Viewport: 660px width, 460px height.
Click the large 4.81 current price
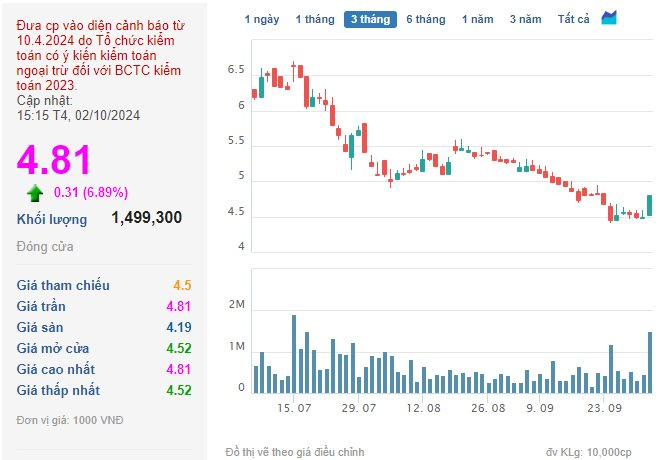[x=54, y=160]
